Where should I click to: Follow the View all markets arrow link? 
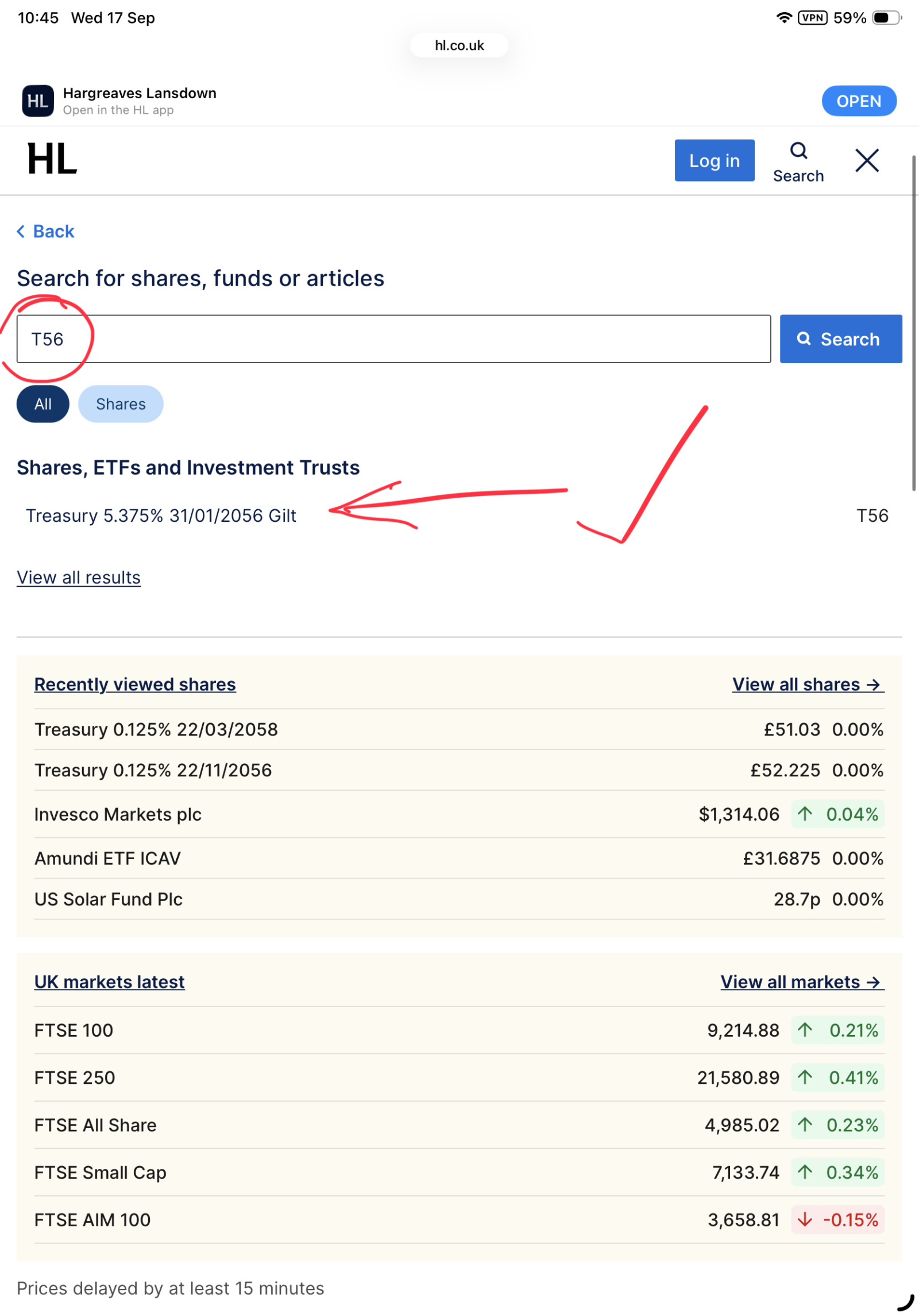801,982
